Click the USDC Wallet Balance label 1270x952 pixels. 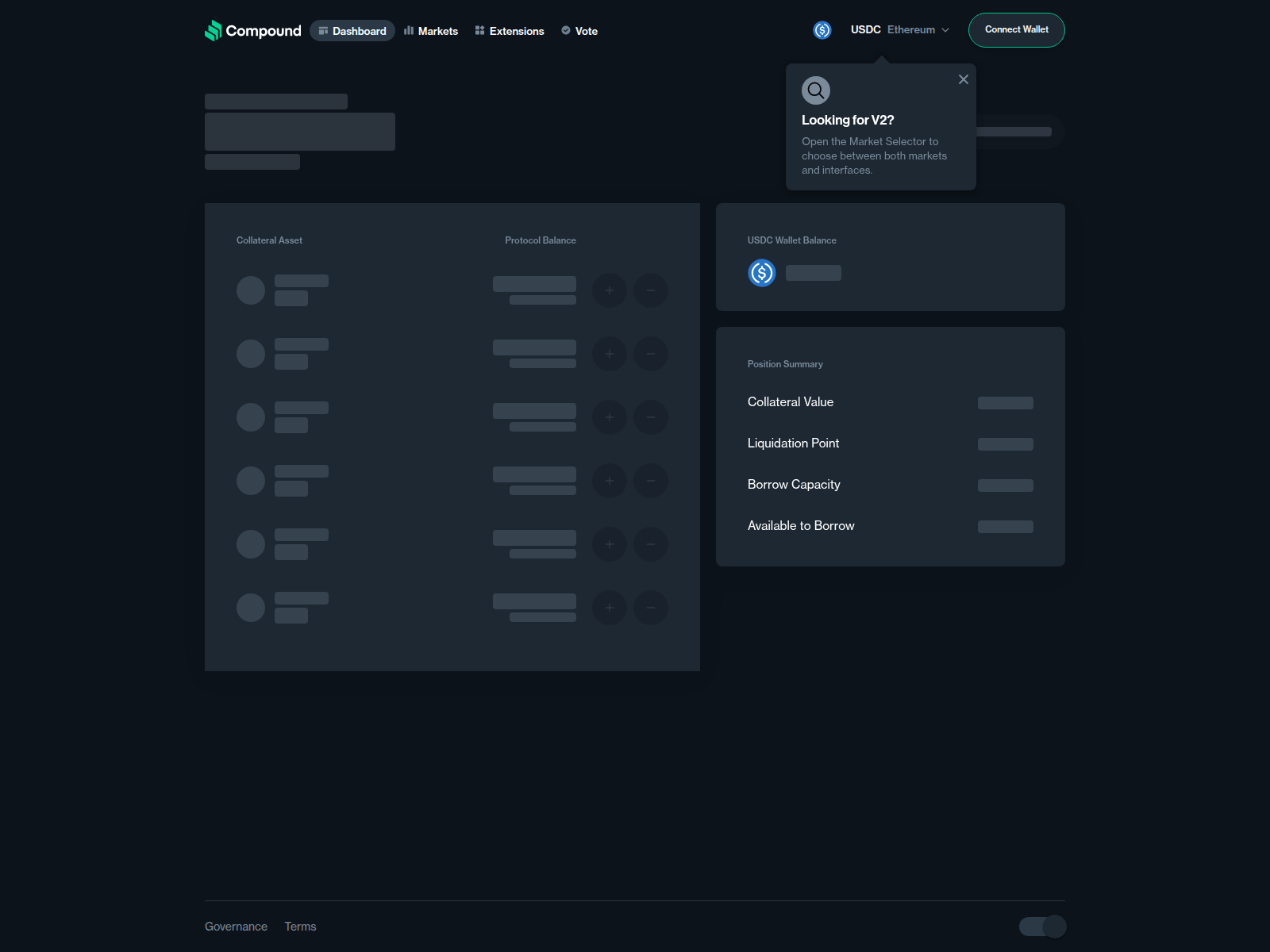tap(792, 240)
